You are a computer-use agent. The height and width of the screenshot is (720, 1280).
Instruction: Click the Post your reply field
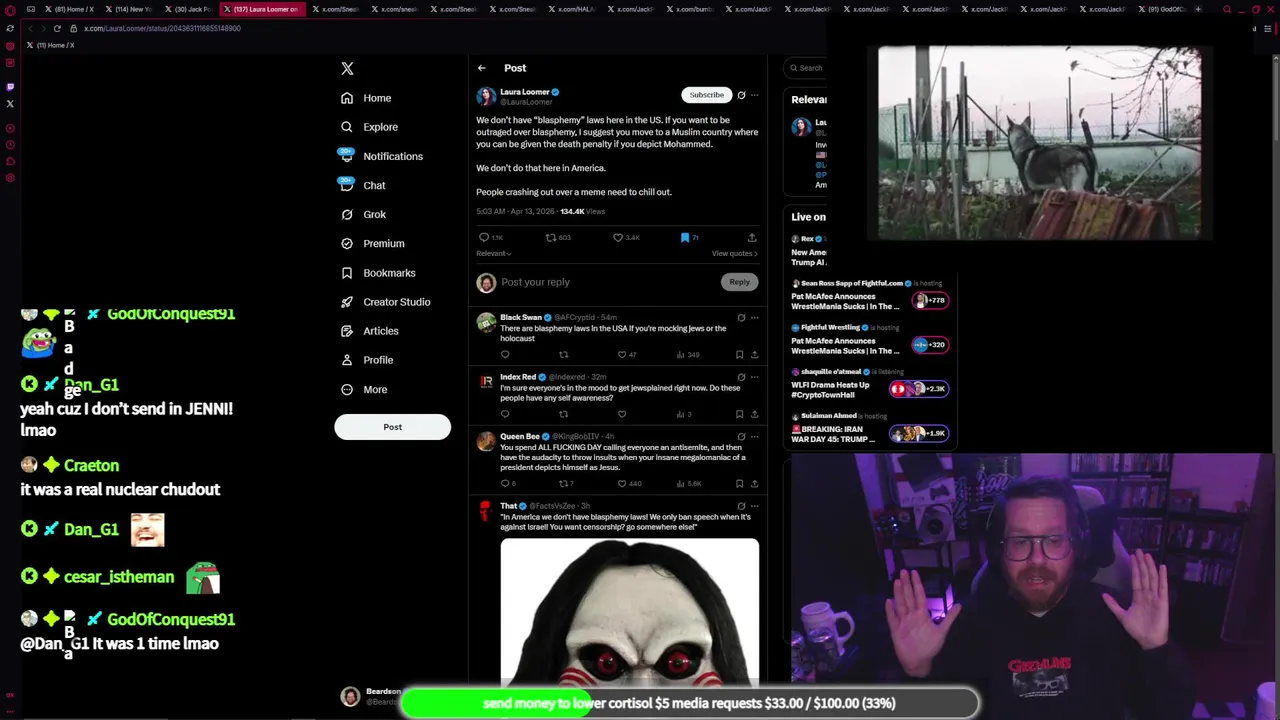tap(608, 282)
